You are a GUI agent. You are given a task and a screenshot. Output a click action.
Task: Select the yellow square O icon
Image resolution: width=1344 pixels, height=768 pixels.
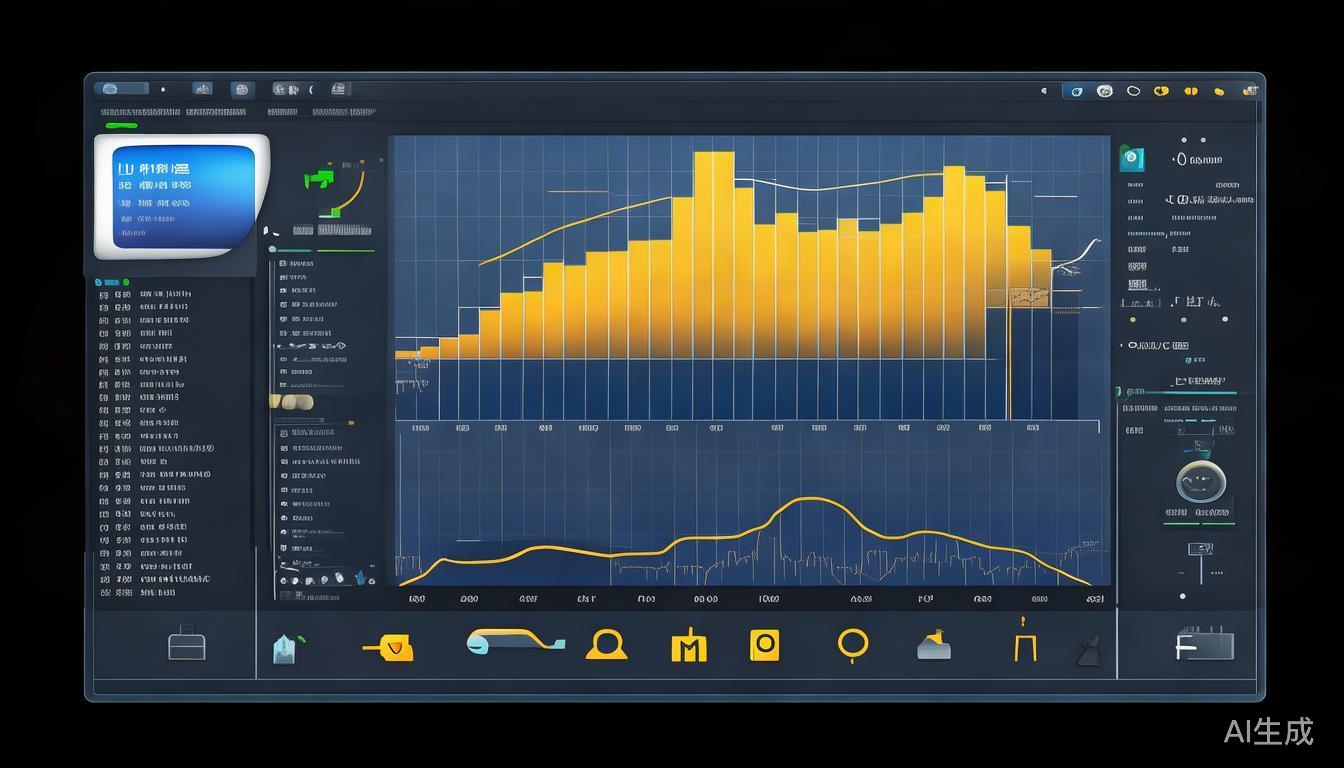[x=765, y=645]
